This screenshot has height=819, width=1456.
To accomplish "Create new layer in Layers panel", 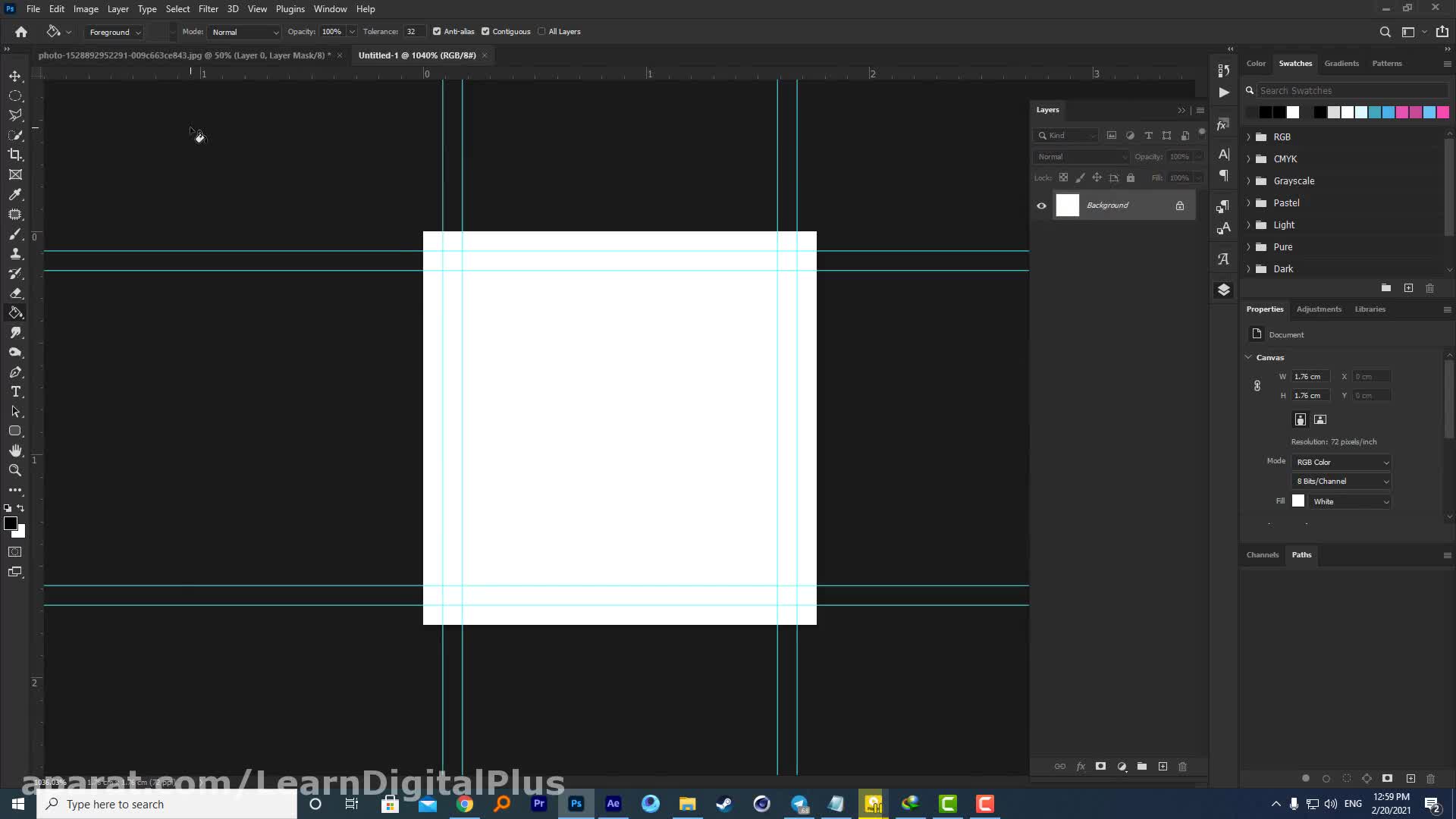I will pos(1163,767).
